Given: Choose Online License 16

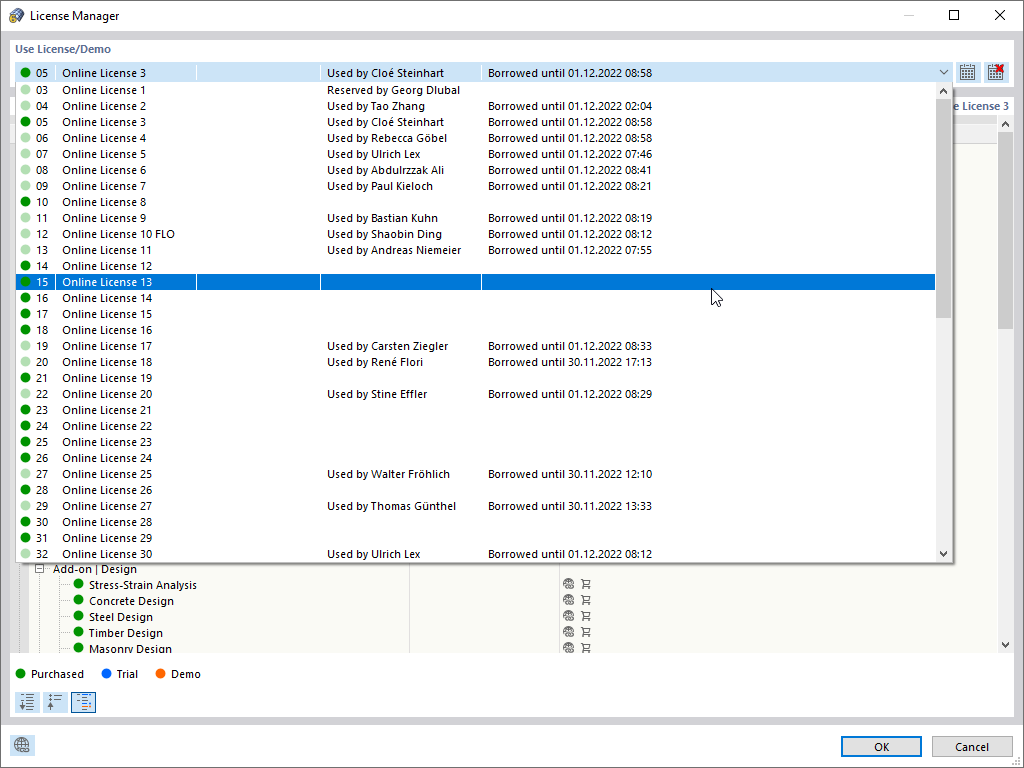Looking at the screenshot, I should [475, 330].
